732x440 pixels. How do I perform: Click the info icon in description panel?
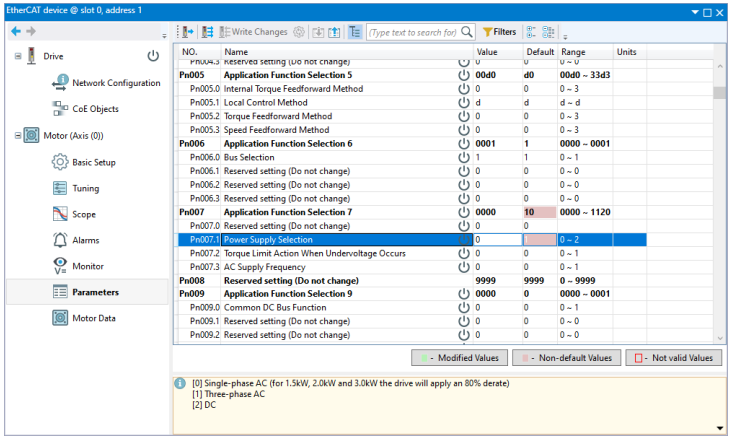coord(180,384)
